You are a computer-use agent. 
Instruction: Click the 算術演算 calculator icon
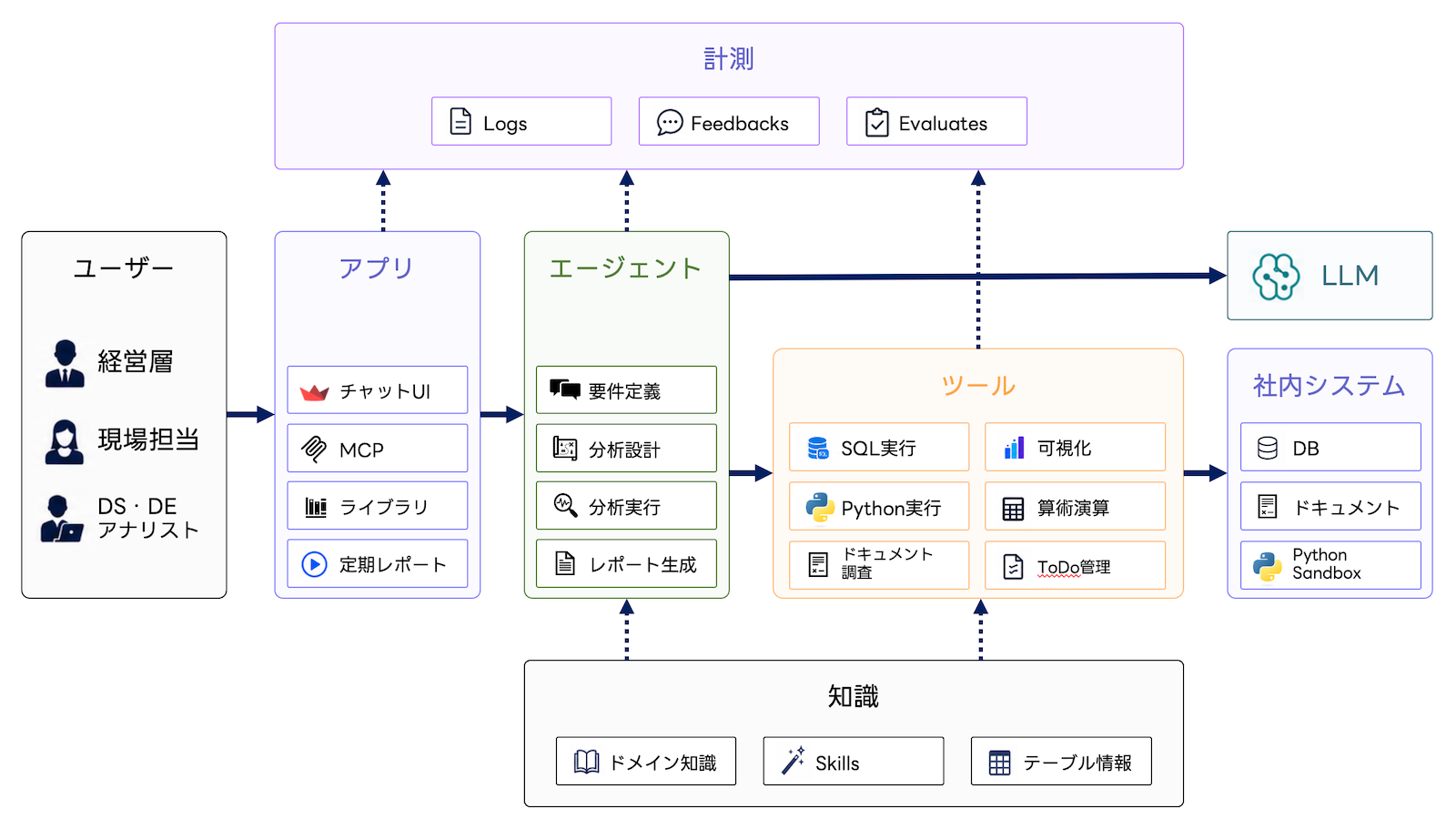pyautogui.click(x=1013, y=509)
